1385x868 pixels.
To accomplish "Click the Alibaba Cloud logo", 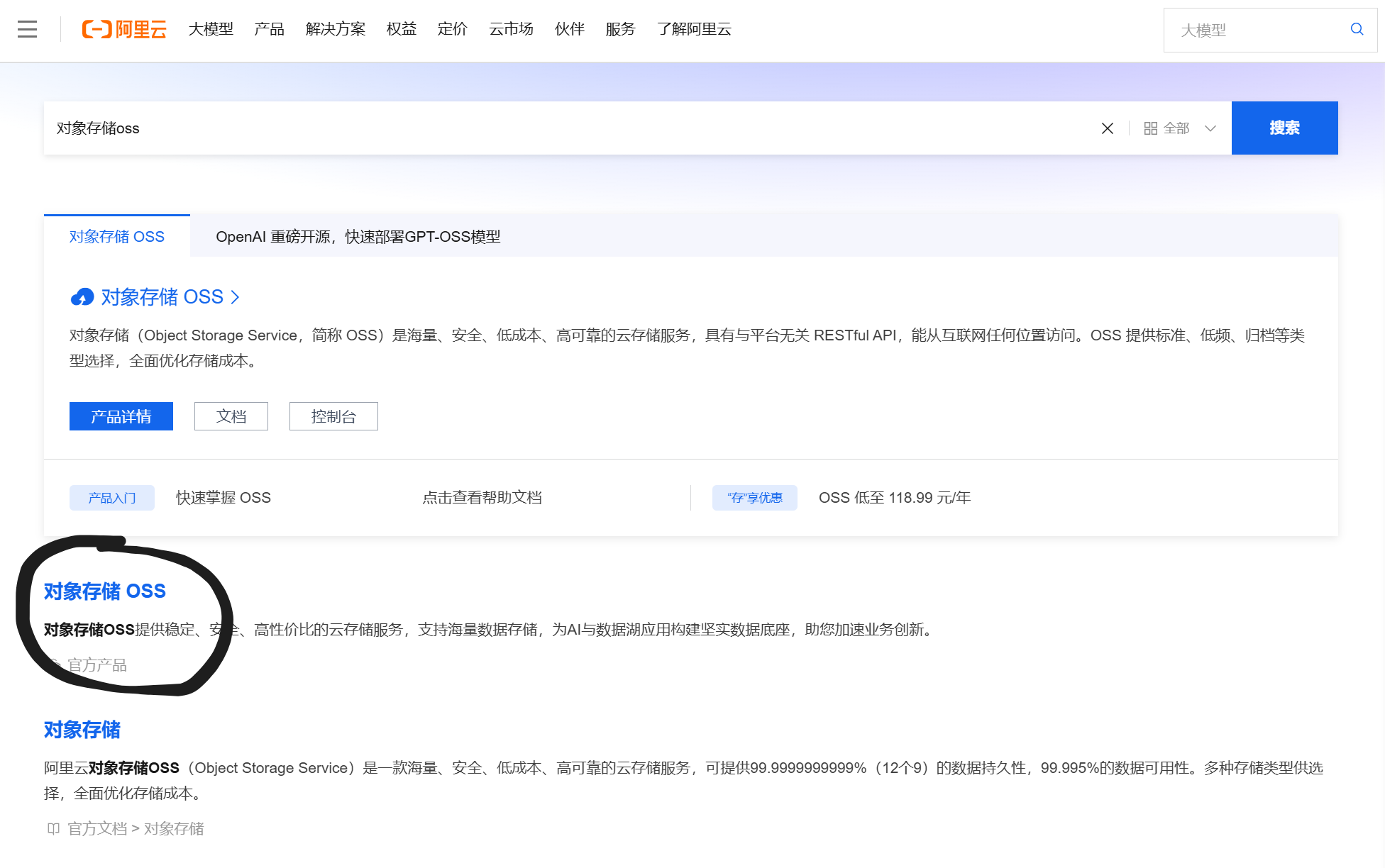I will [124, 29].
